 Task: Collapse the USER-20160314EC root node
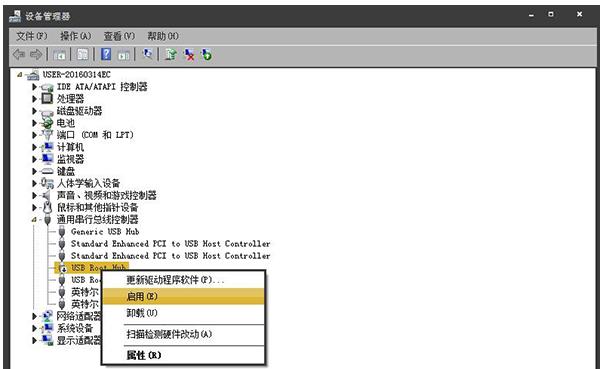point(20,75)
